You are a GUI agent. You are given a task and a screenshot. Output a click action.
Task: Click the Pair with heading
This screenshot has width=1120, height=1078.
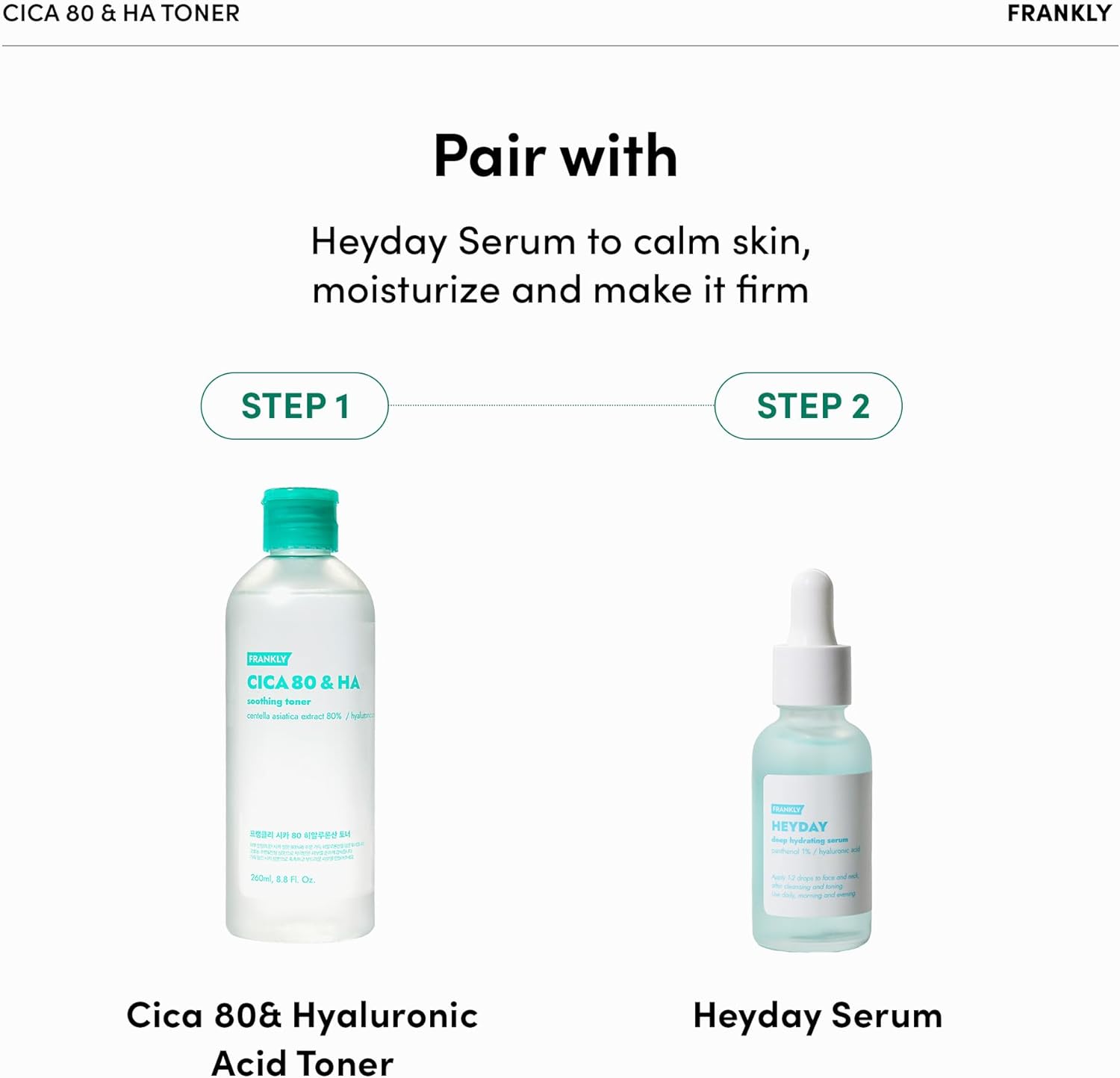[x=556, y=156]
